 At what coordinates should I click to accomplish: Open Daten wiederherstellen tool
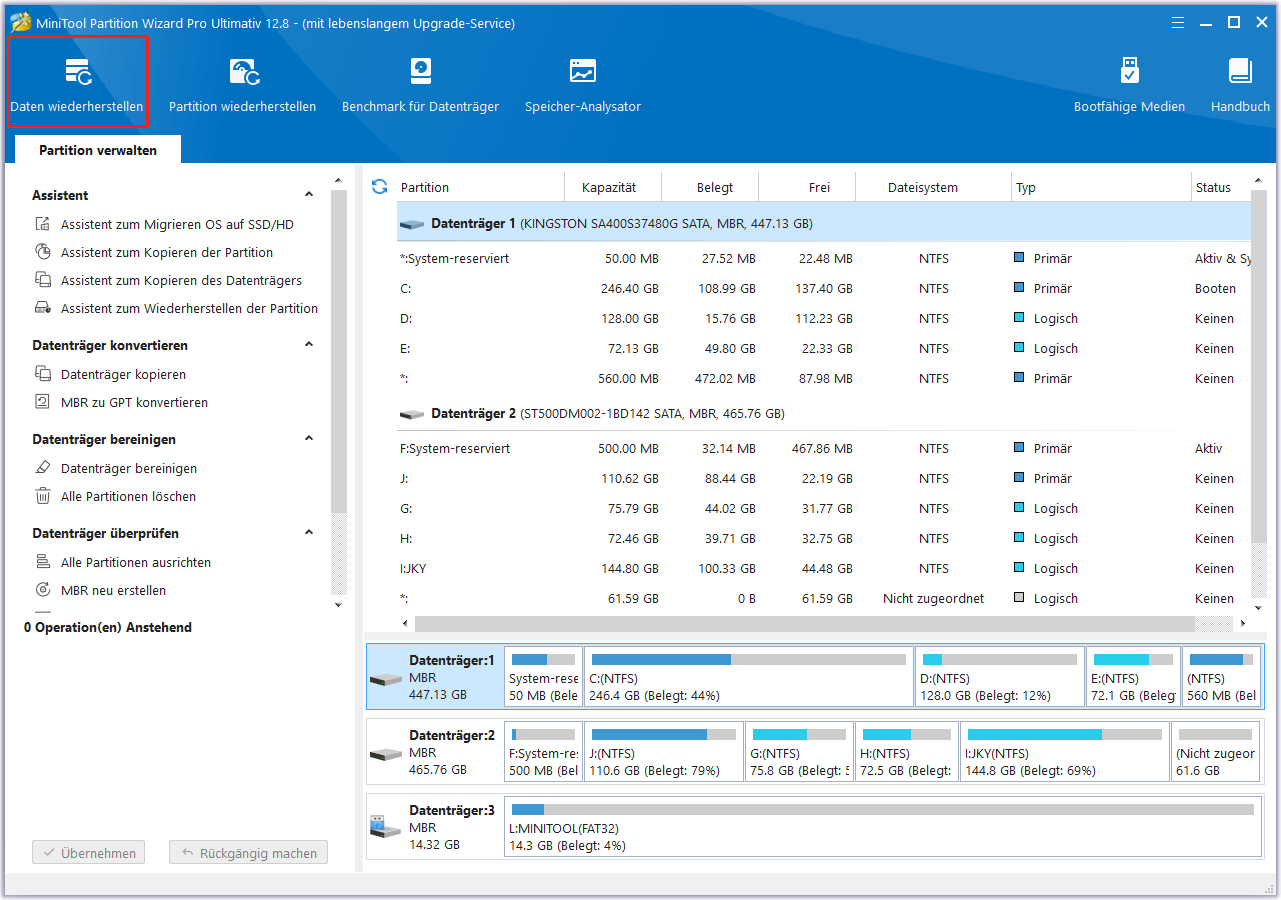coord(77,83)
